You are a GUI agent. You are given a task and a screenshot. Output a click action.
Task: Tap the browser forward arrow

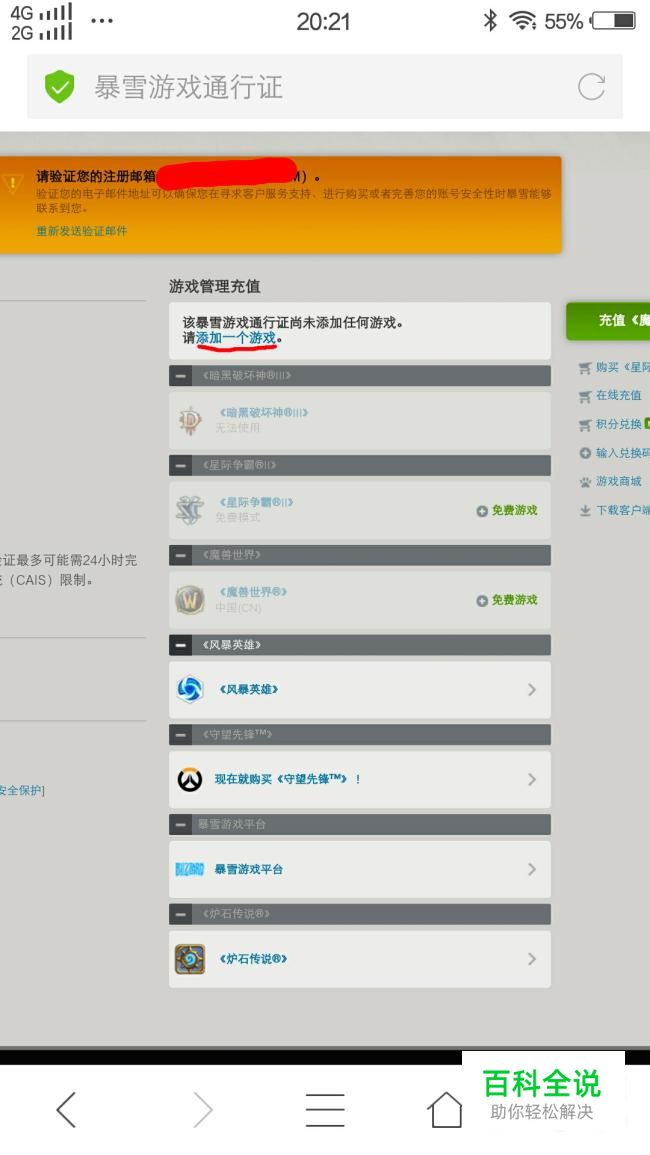tap(202, 1109)
